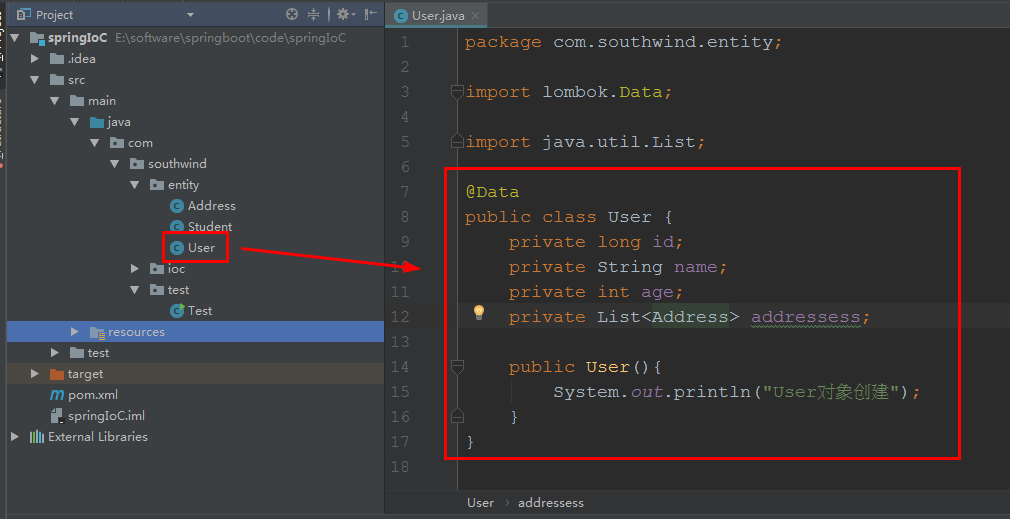Screen dimensions: 1010x519
Task: Expand the .idea folder arrow
Action: click(x=35, y=59)
